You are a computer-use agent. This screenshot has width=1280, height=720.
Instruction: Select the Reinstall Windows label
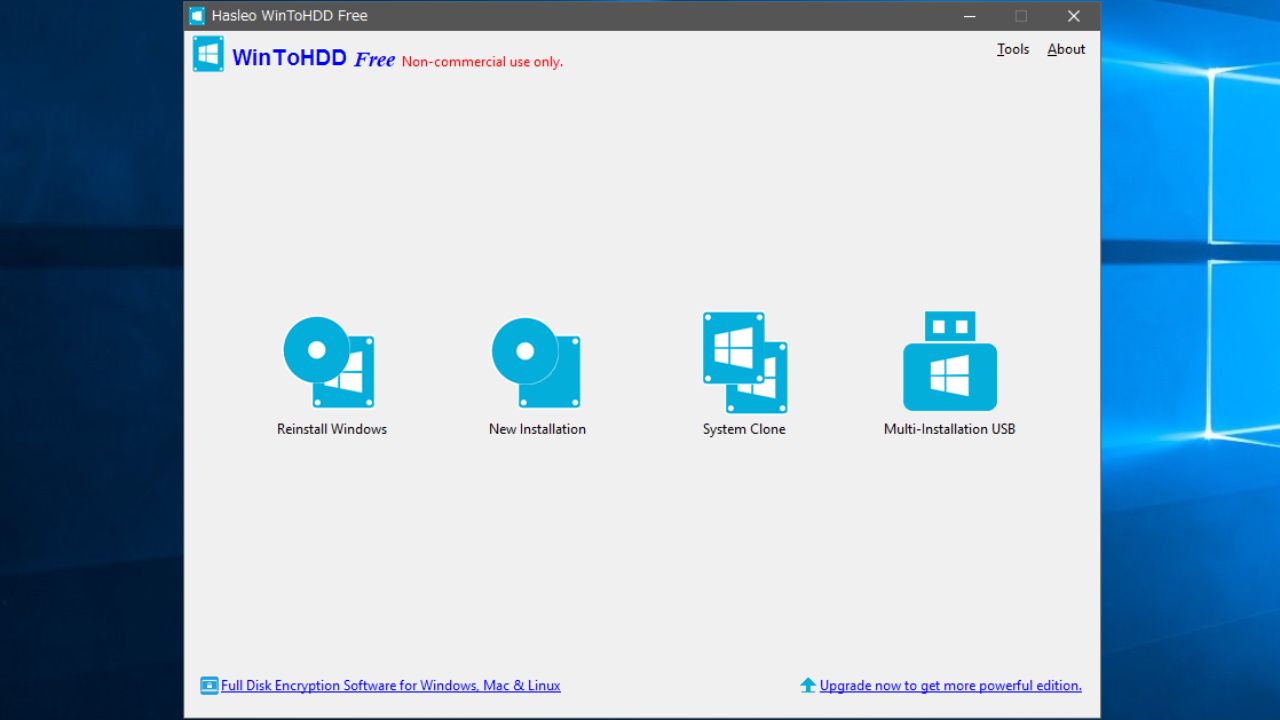(x=332, y=429)
